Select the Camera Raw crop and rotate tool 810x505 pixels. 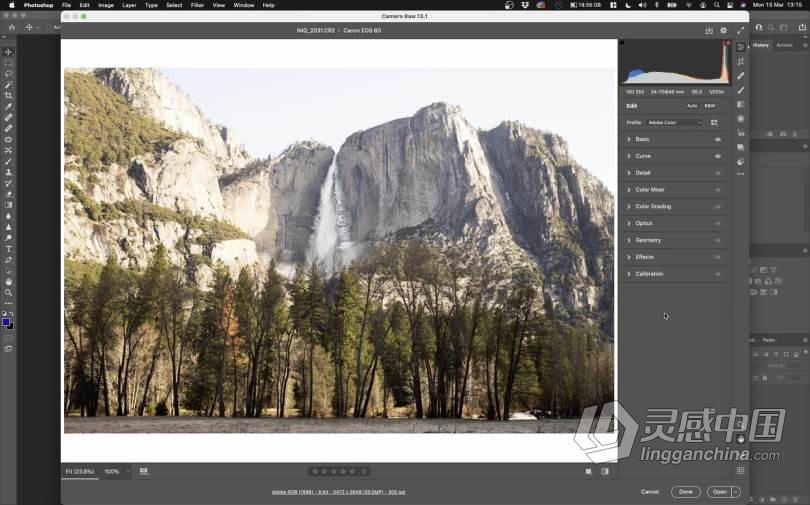click(741, 61)
